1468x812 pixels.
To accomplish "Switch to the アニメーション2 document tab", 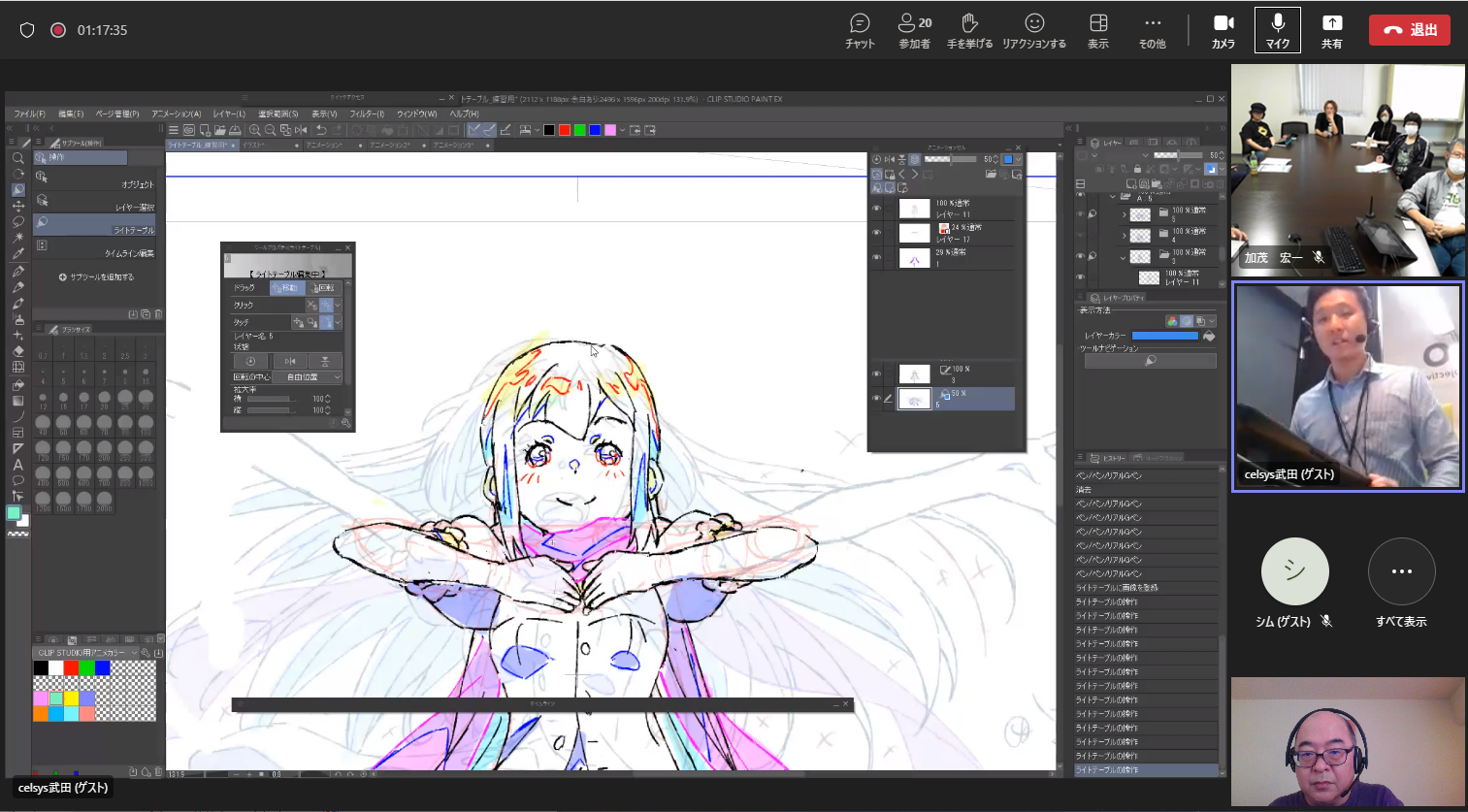I will coord(396,146).
